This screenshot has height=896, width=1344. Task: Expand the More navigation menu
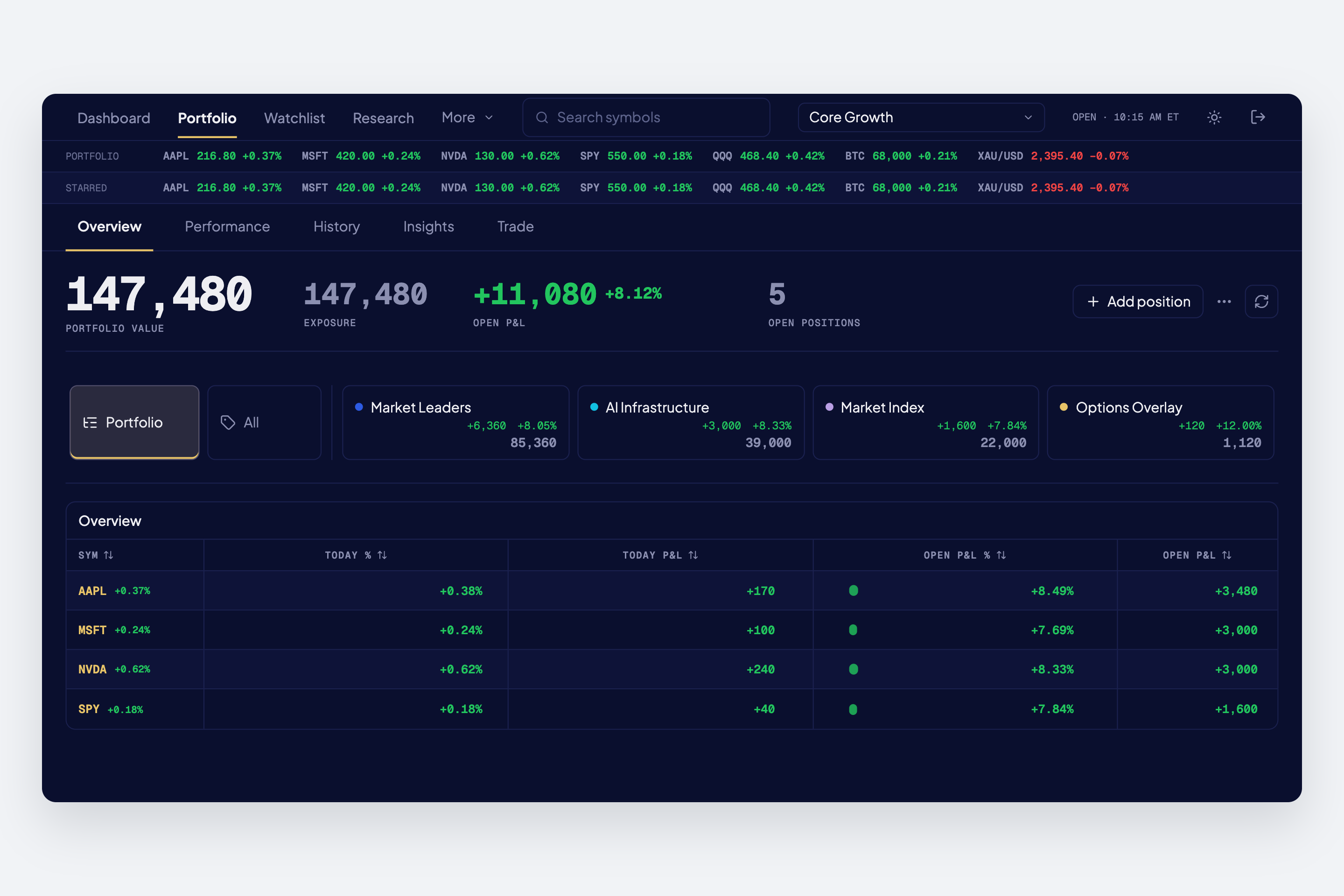[x=467, y=117]
